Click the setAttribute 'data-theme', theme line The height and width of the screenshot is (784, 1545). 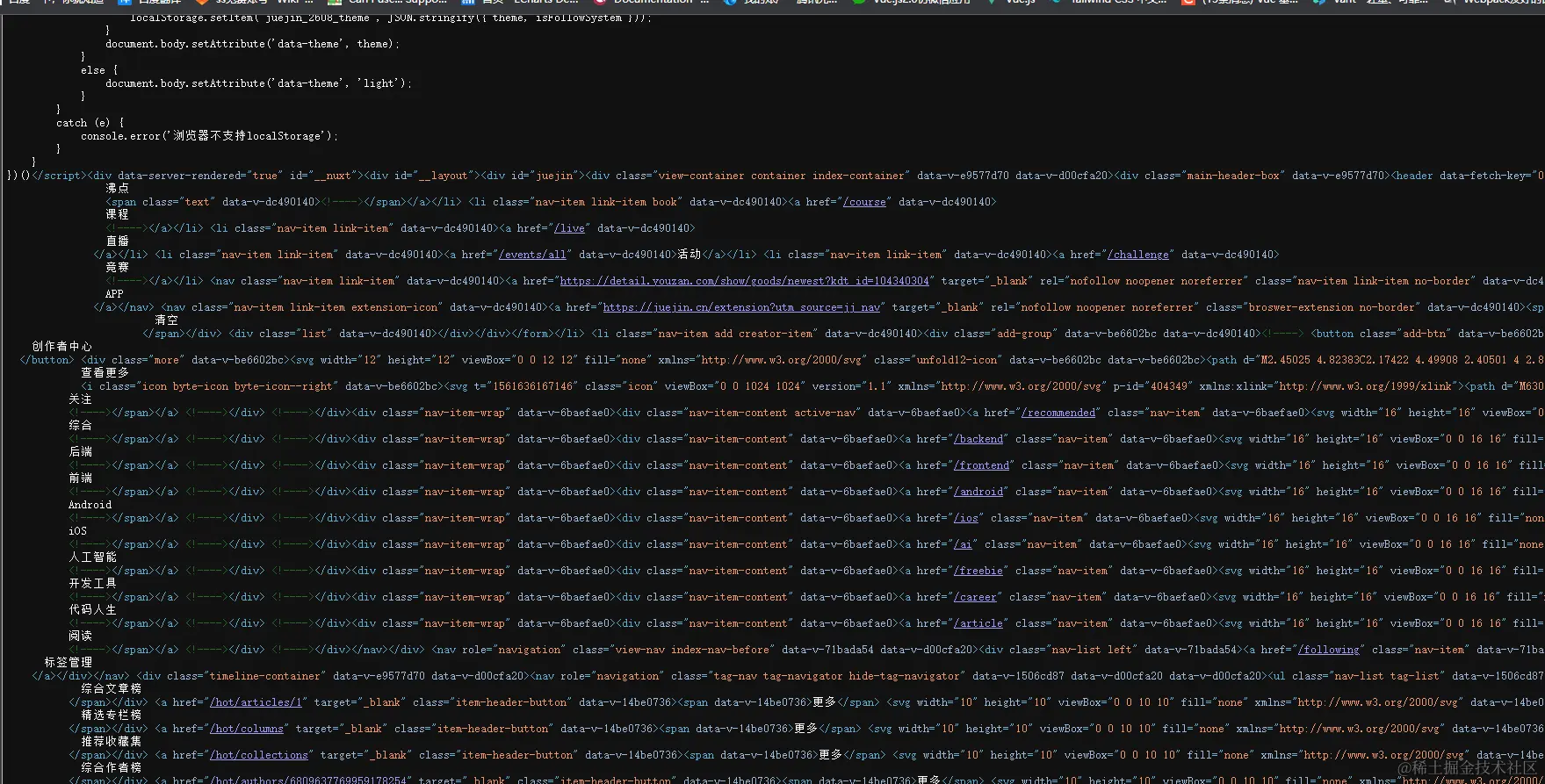pos(252,44)
